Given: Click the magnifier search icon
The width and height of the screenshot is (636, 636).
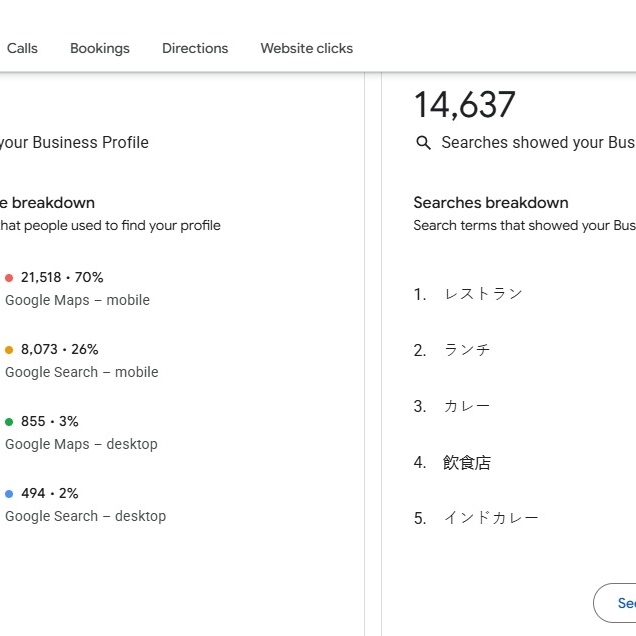Looking at the screenshot, I should pyautogui.click(x=423, y=142).
